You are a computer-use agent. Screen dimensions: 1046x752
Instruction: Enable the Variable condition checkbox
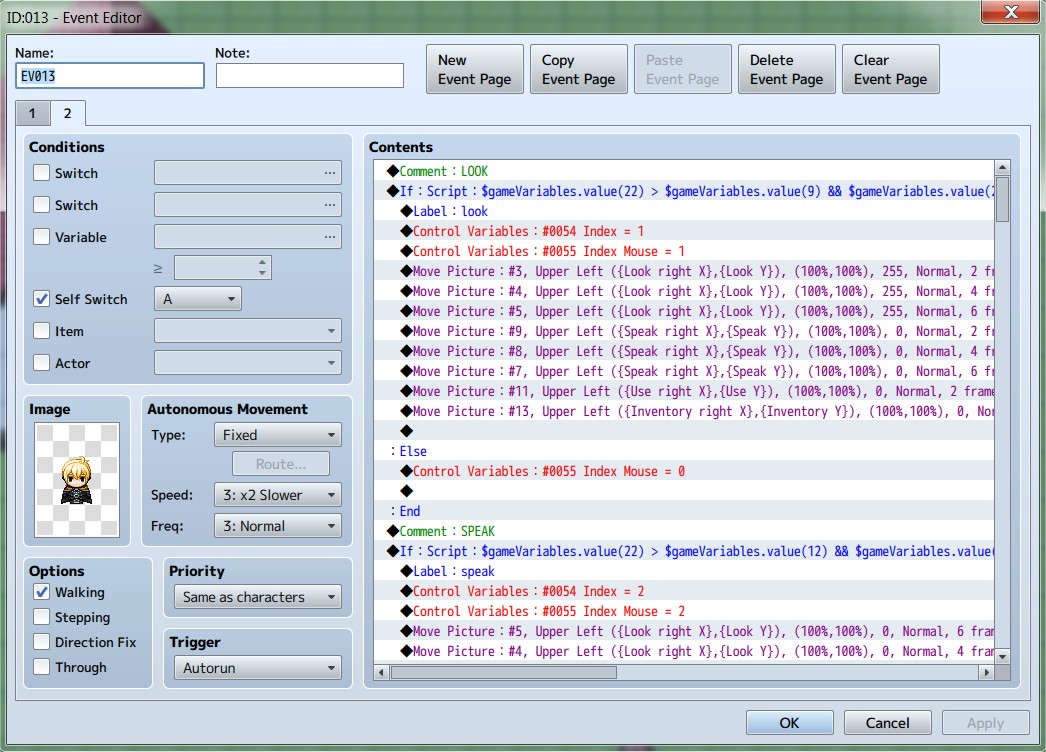41,237
